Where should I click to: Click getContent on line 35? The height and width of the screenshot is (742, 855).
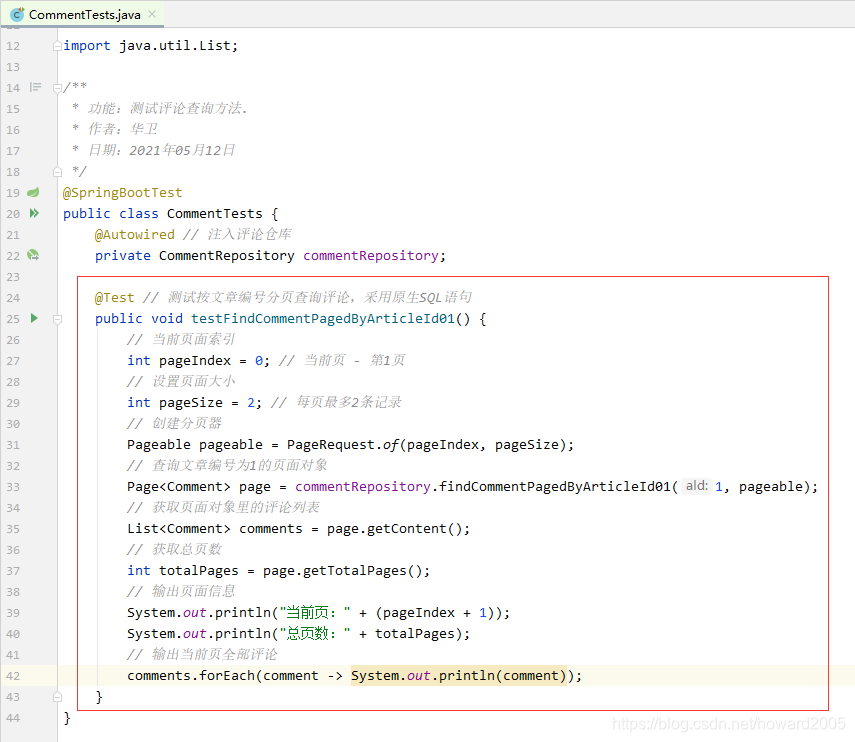406,529
